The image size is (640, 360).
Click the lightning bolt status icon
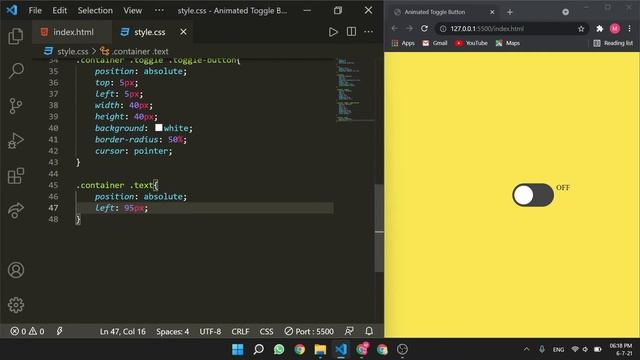click(x=60, y=331)
